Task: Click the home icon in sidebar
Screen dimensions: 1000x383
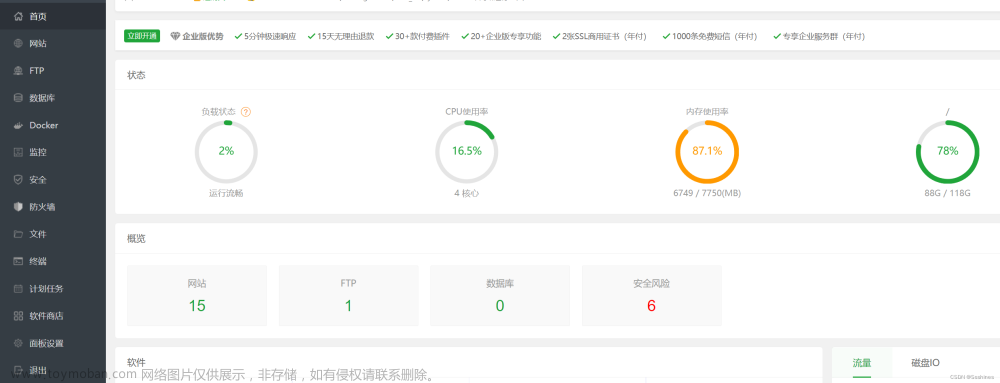Action: point(18,17)
